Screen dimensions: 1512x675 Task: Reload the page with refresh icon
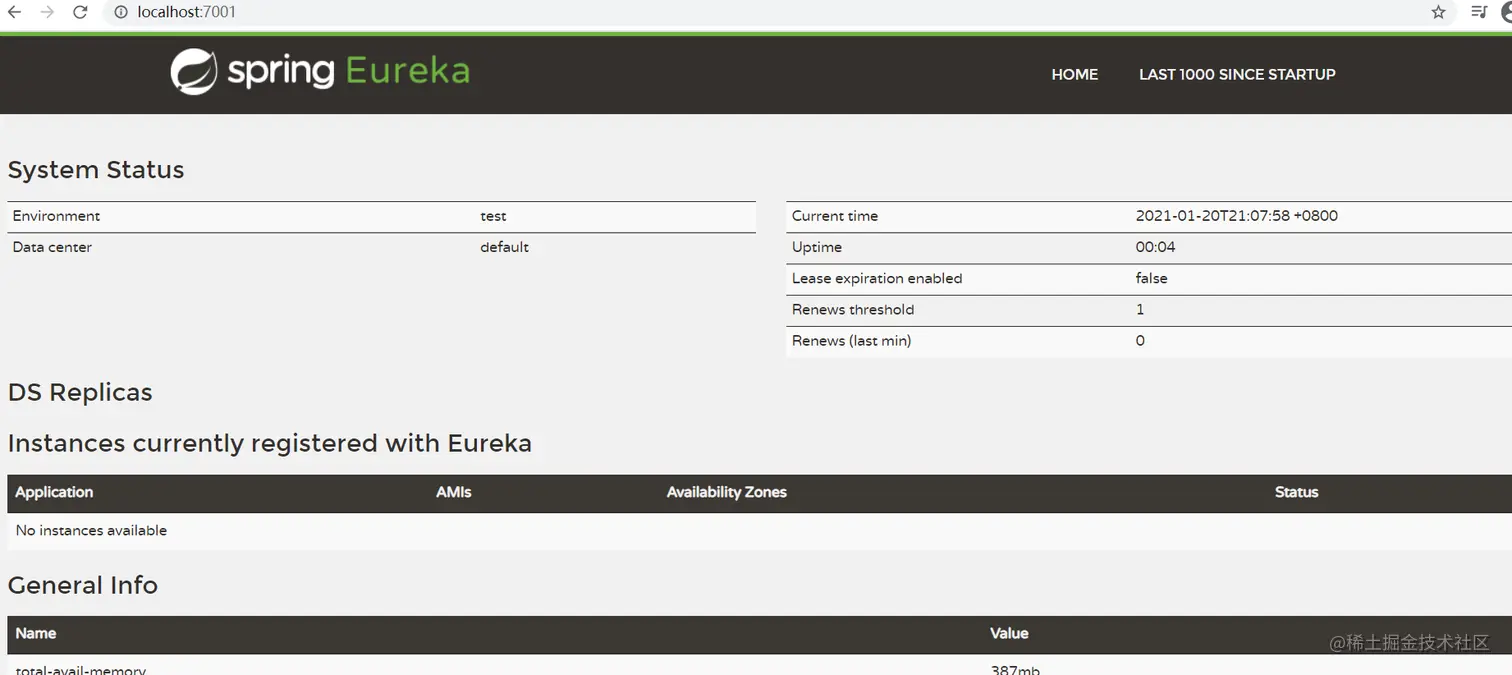[81, 12]
